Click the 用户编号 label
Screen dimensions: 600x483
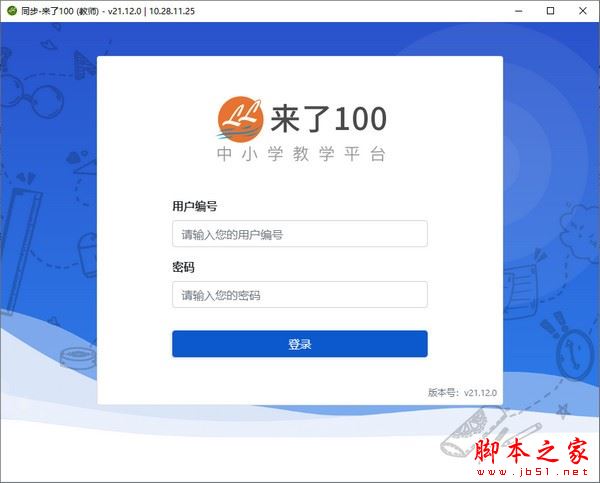195,206
